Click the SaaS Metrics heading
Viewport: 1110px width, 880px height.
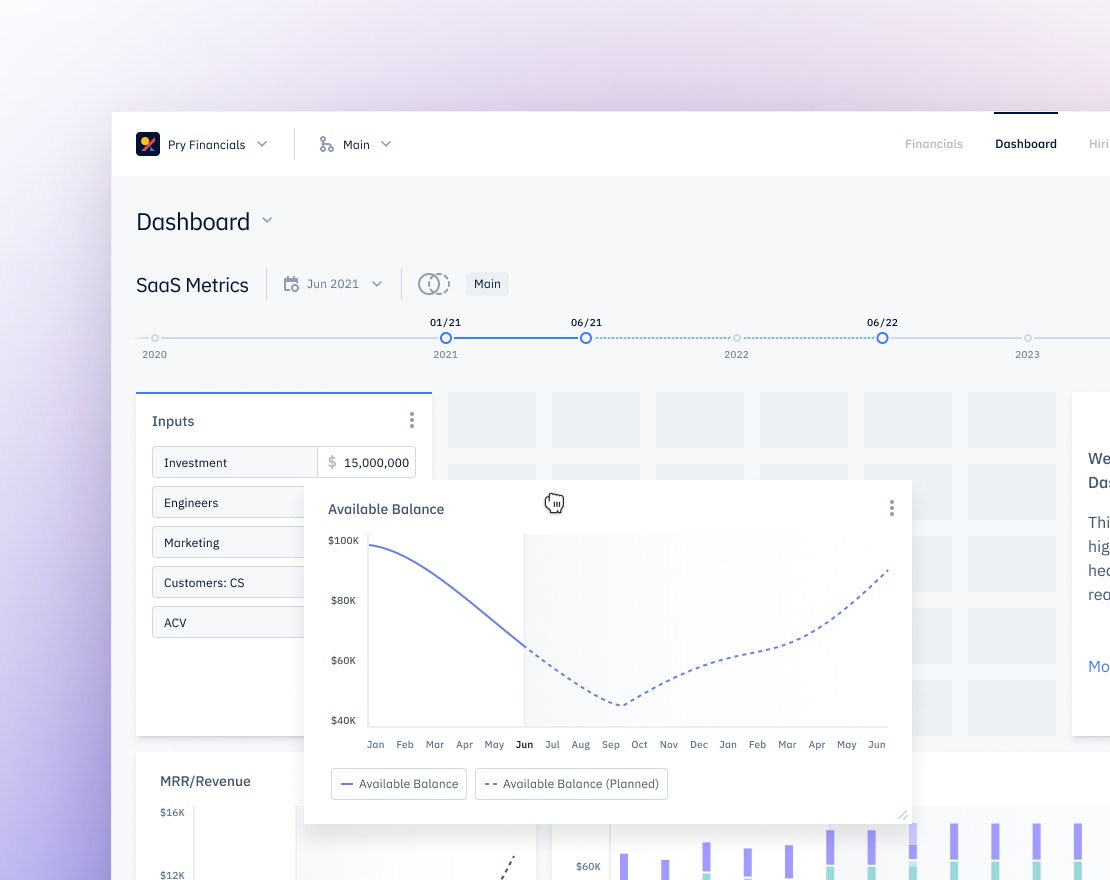click(193, 285)
